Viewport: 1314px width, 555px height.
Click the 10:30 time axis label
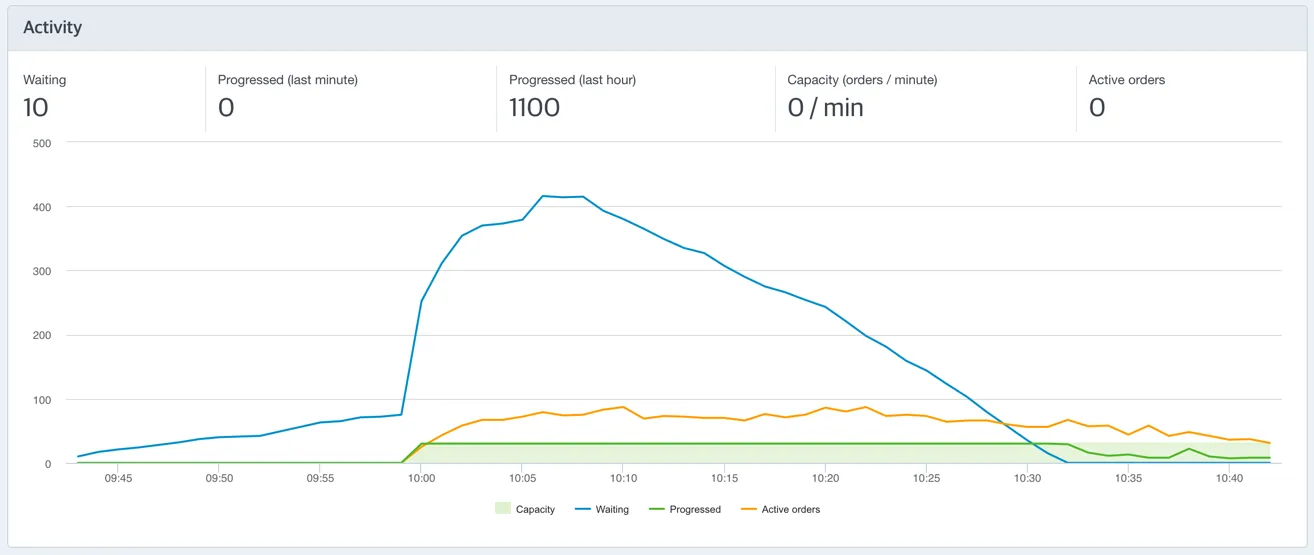tap(1028, 479)
